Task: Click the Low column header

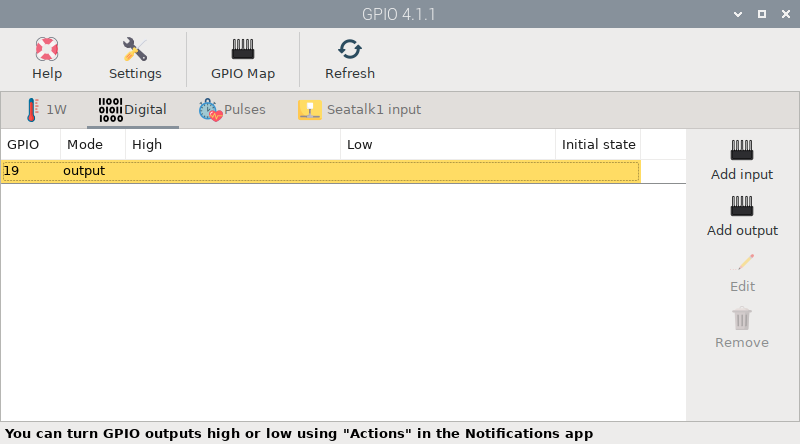Action: 447,144
